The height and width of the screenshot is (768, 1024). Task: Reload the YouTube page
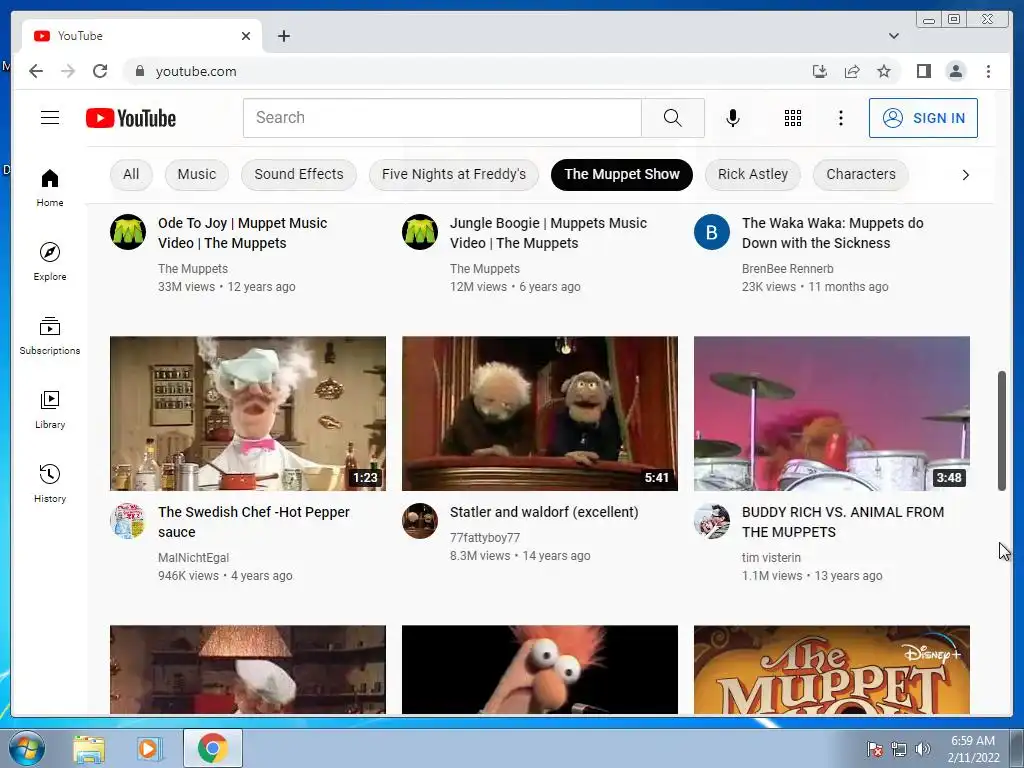tap(100, 71)
